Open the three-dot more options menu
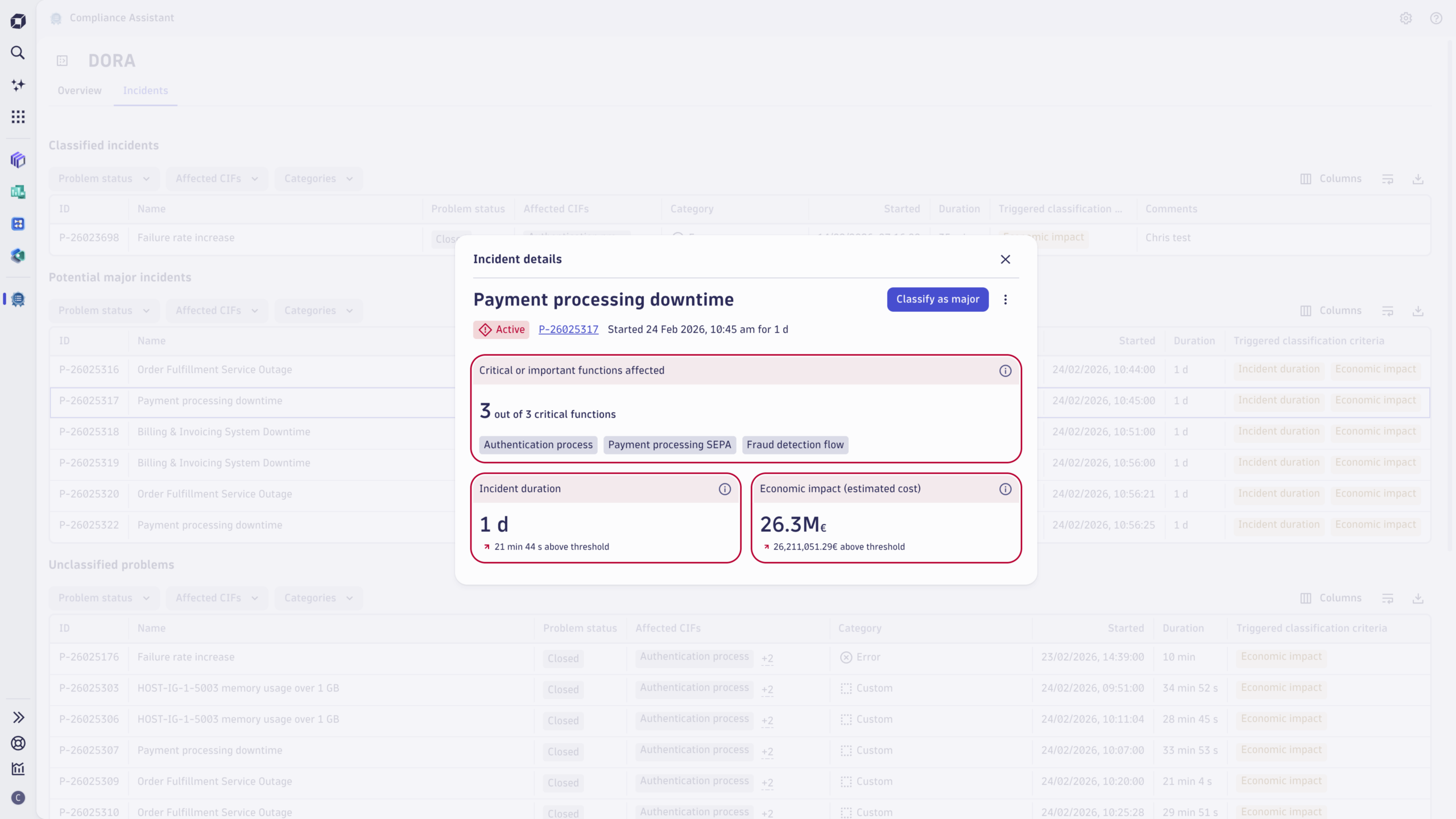The height and width of the screenshot is (819, 1456). click(1005, 300)
